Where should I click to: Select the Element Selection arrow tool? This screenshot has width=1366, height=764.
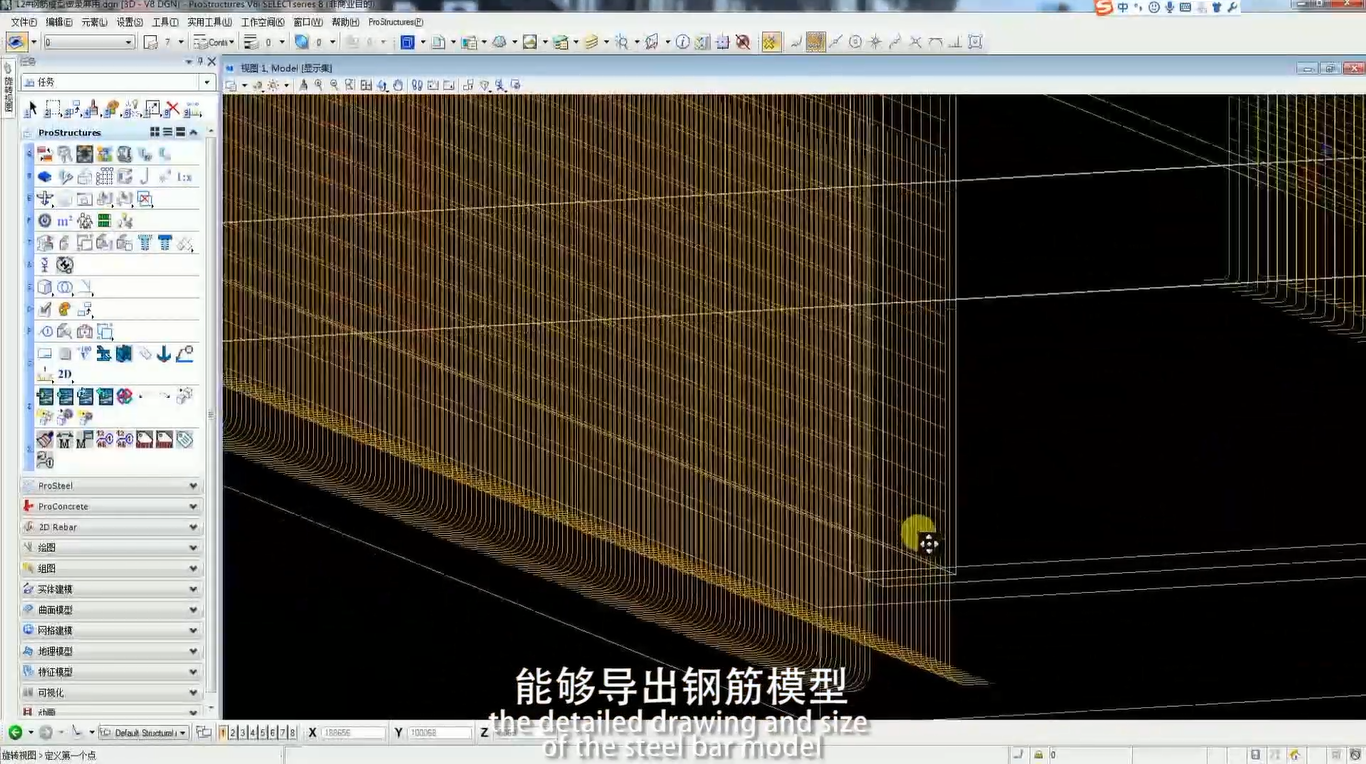32,108
